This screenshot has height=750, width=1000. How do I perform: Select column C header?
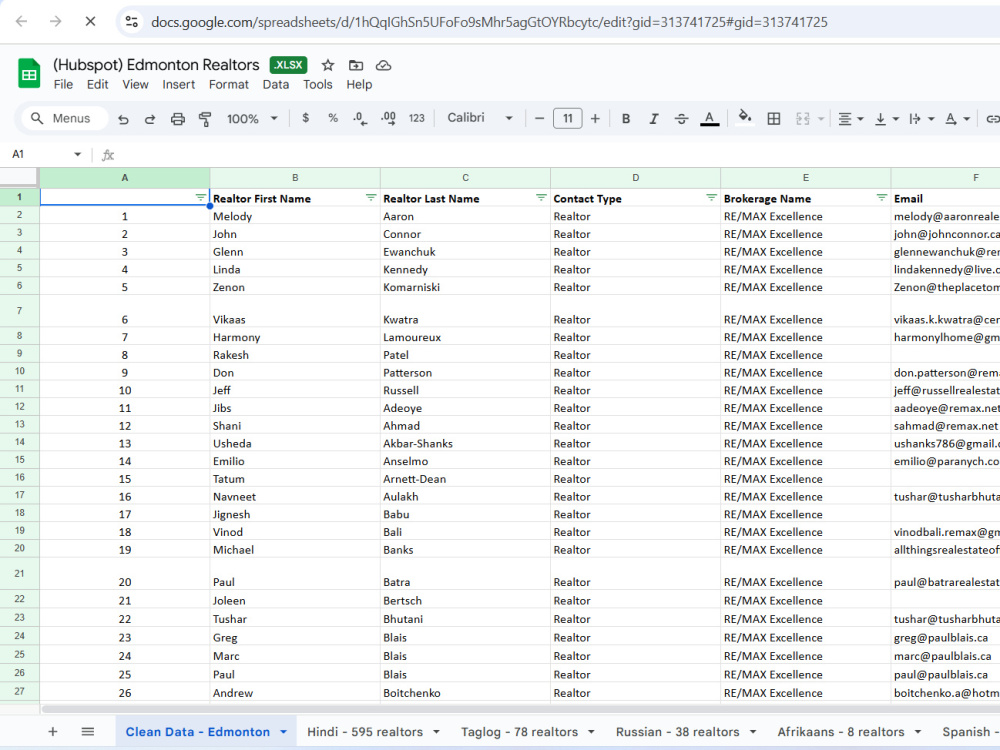[x=466, y=178]
